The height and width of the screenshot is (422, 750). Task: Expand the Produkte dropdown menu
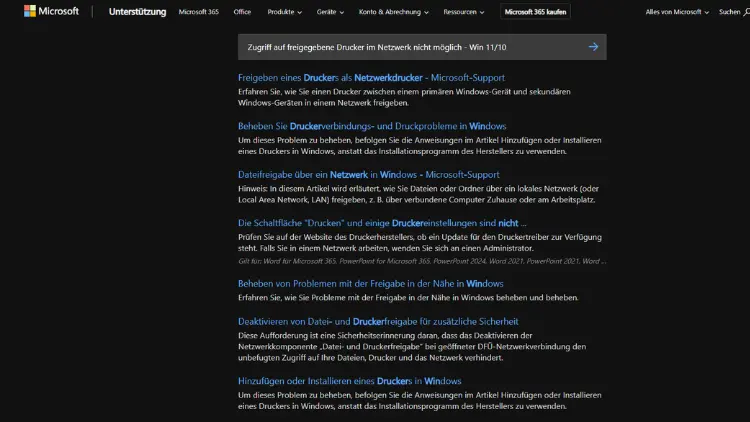pyautogui.click(x=285, y=12)
